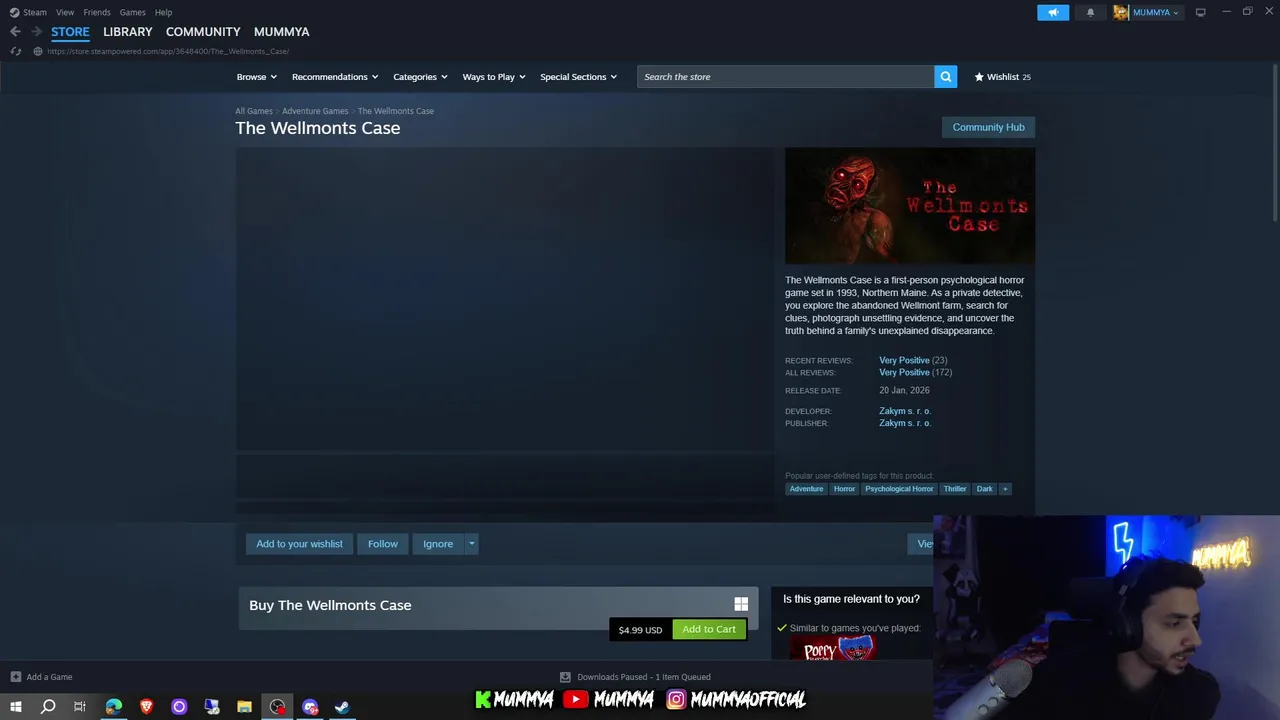Click the Steam logo menu icon

coord(14,12)
